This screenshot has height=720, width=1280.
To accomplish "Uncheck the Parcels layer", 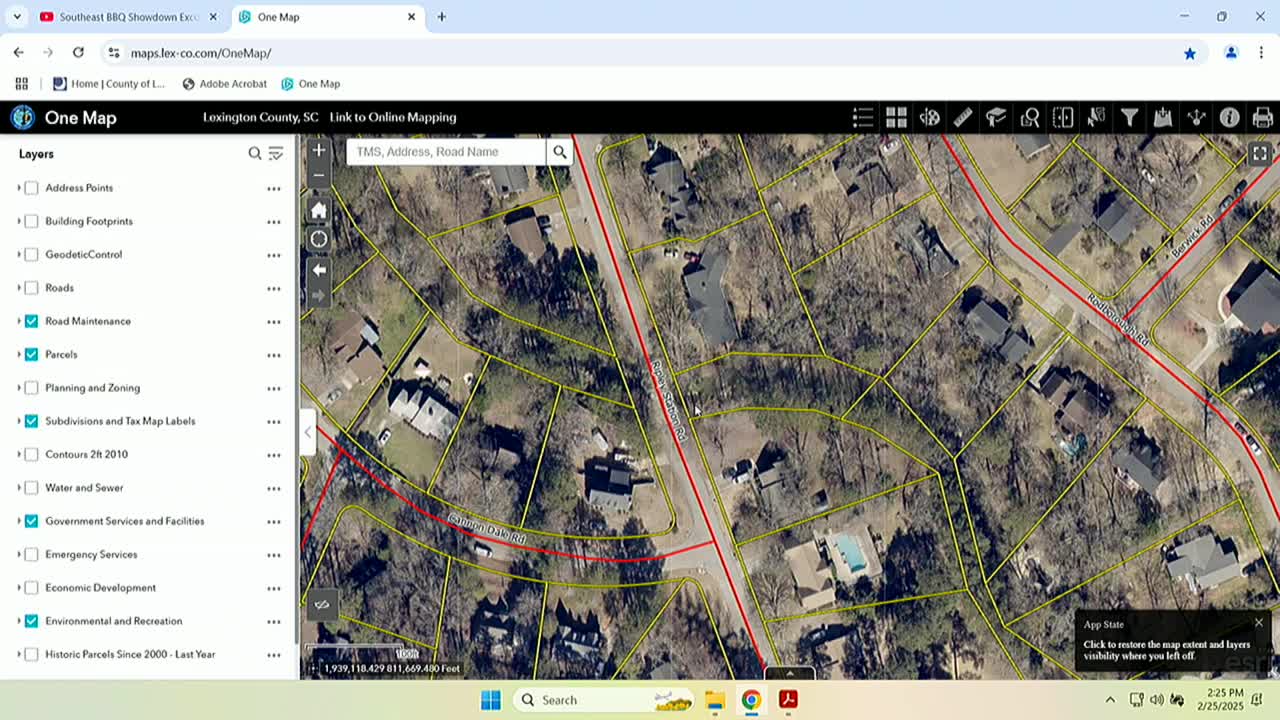I will point(32,355).
